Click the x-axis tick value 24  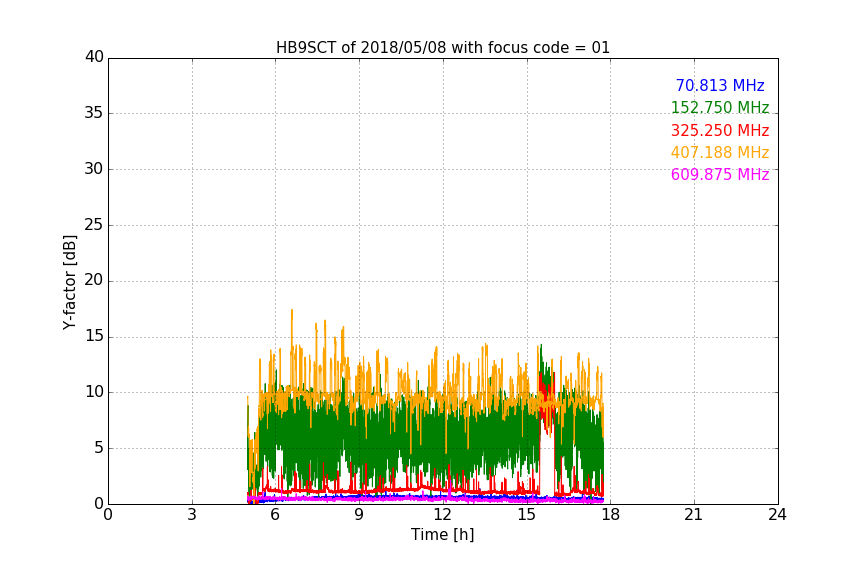[777, 515]
